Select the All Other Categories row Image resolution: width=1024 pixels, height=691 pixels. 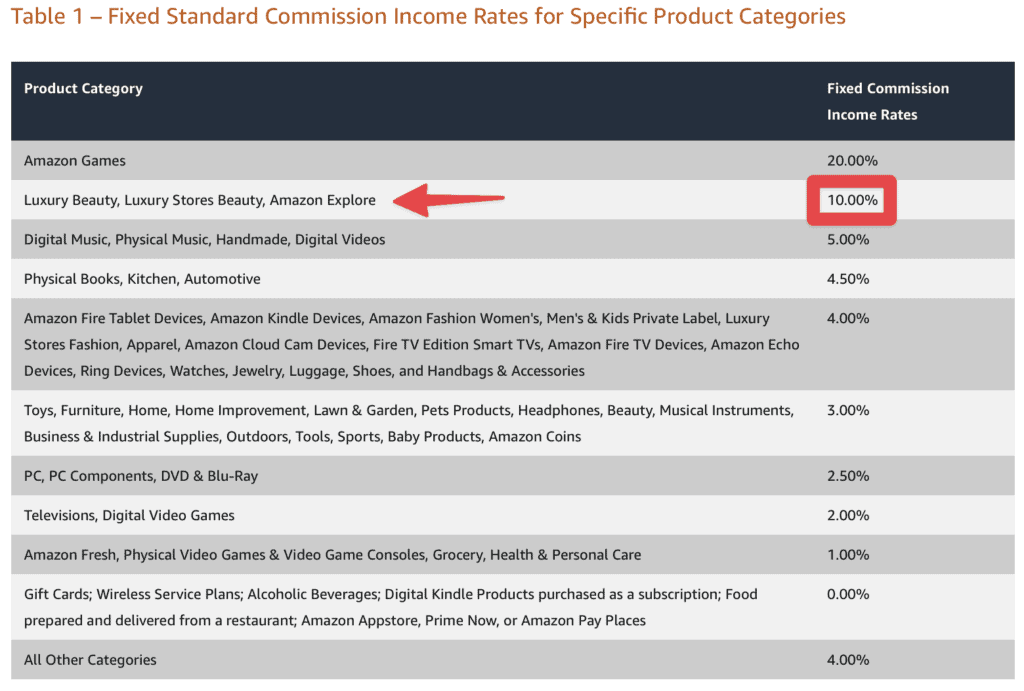(89, 660)
